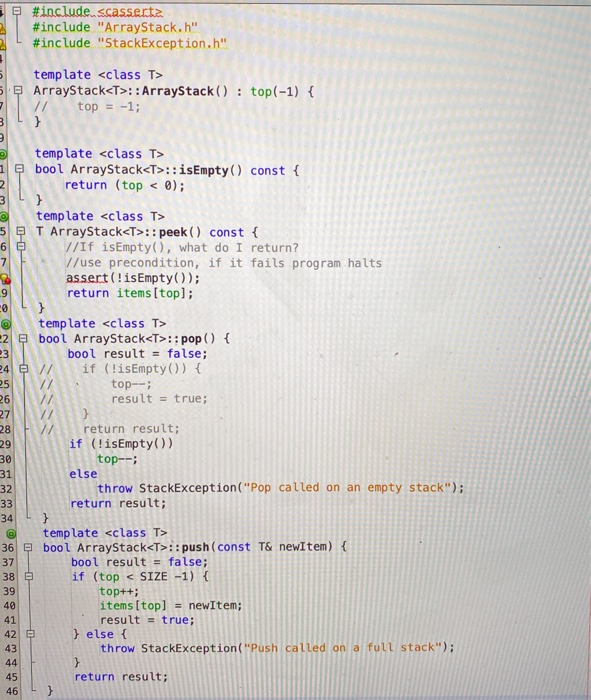
Task: Click 'return items[top];' statement
Action: [x=130, y=293]
